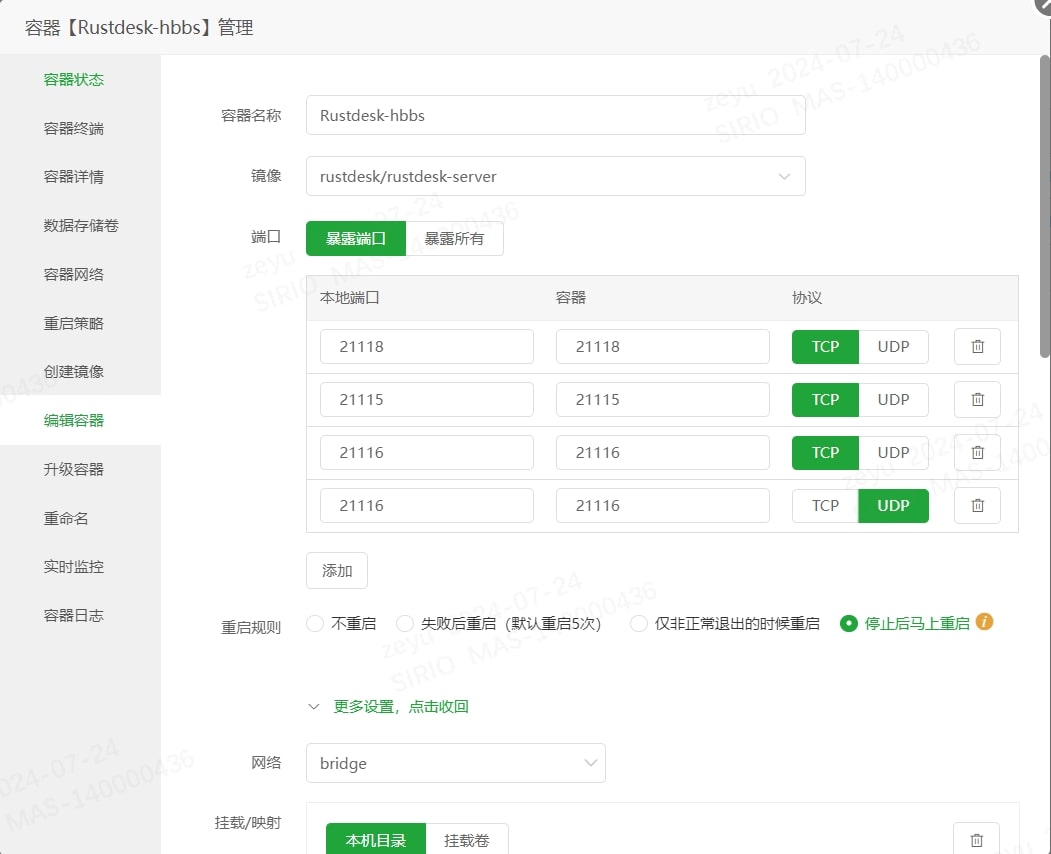
Task: Select 挂载卷 mount type
Action: click(467, 840)
